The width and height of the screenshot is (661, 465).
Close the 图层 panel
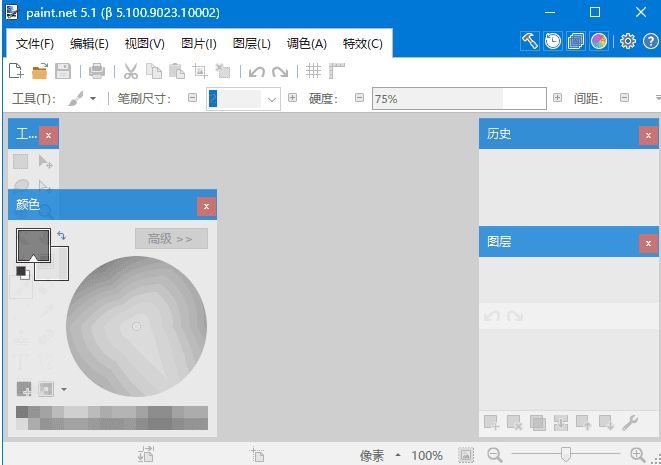[x=648, y=243]
